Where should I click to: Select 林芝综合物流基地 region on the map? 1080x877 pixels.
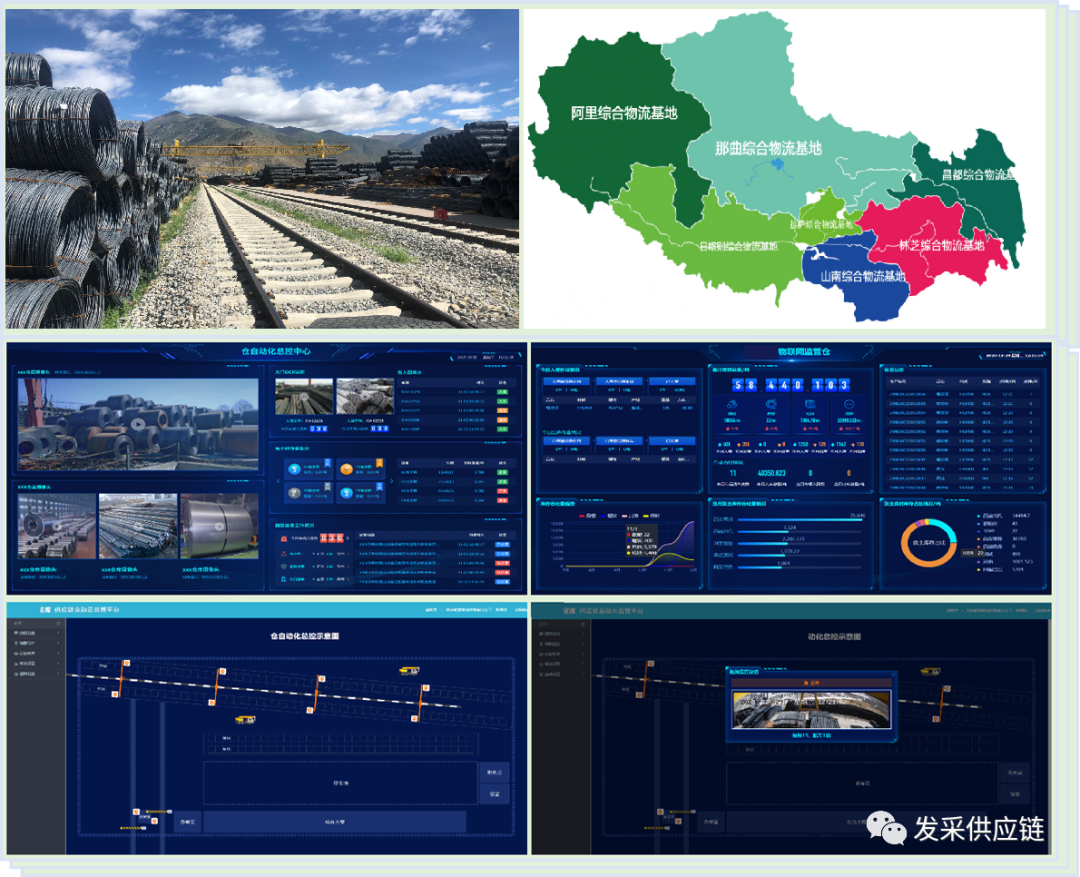[941, 245]
